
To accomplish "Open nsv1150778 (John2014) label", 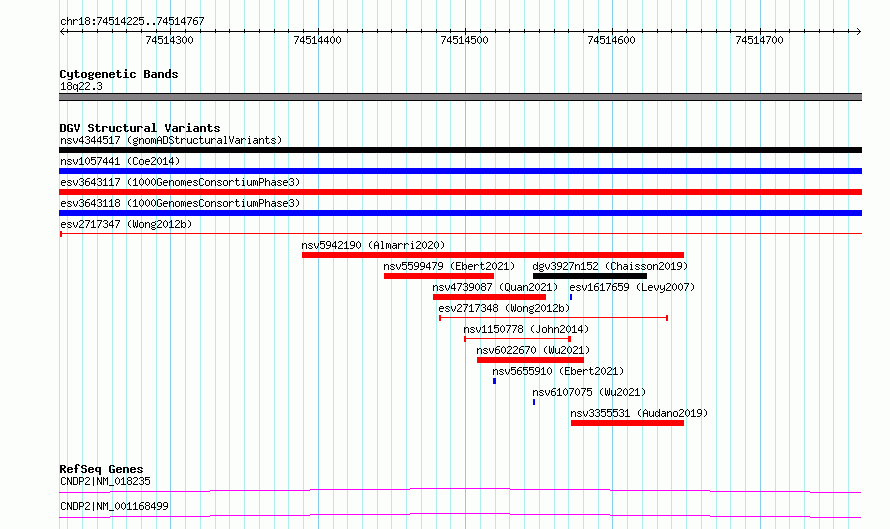I will [526, 329].
